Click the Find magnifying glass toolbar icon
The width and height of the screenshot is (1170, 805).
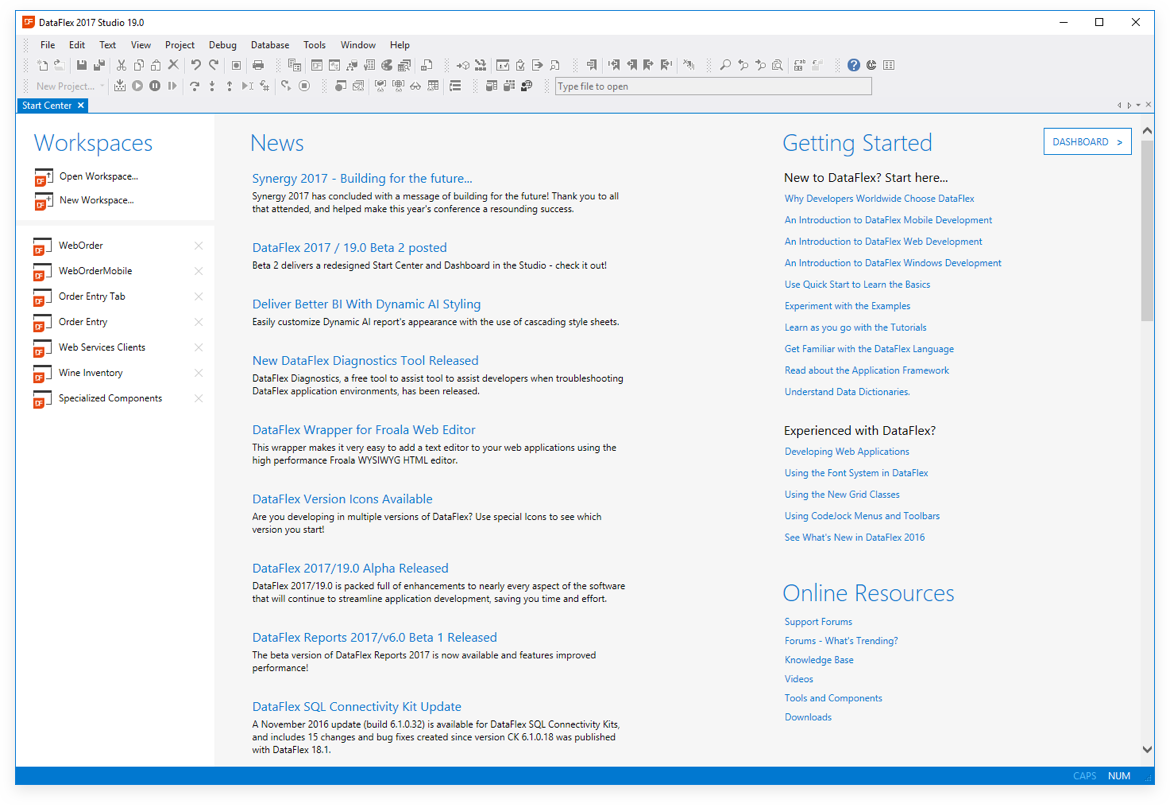pos(725,65)
